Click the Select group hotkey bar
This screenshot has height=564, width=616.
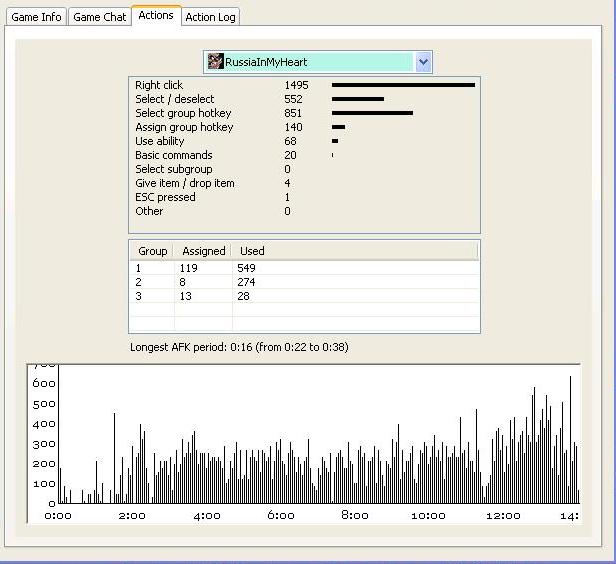point(372,113)
